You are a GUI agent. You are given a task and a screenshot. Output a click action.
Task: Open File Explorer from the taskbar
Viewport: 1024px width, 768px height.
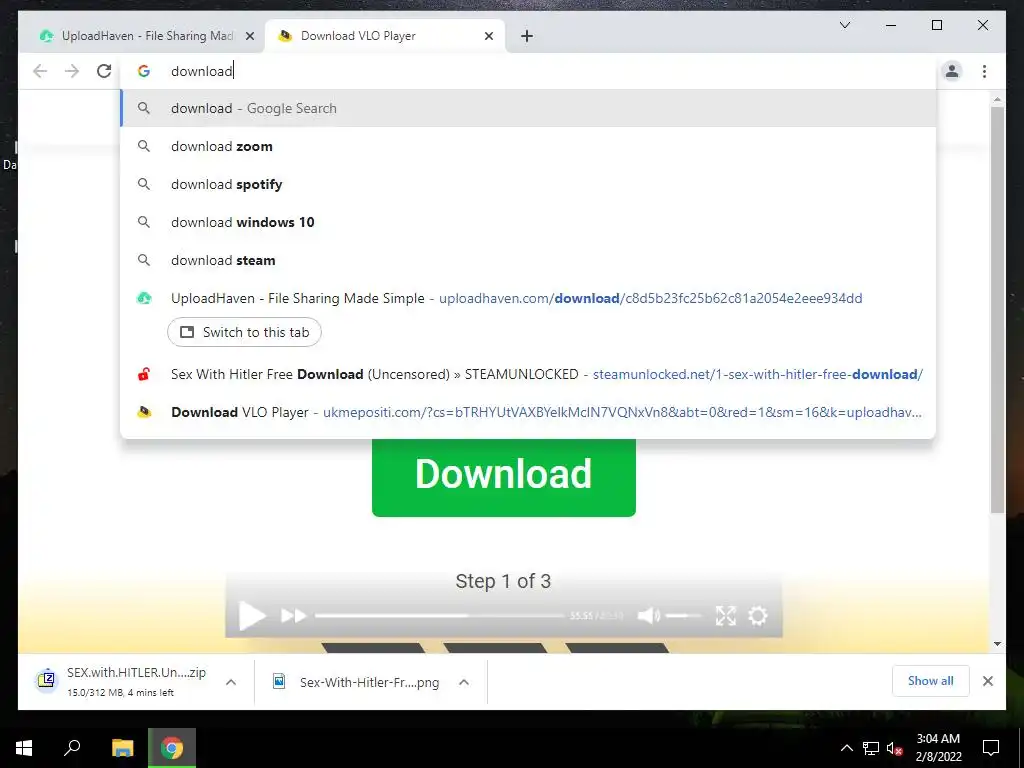click(x=122, y=748)
